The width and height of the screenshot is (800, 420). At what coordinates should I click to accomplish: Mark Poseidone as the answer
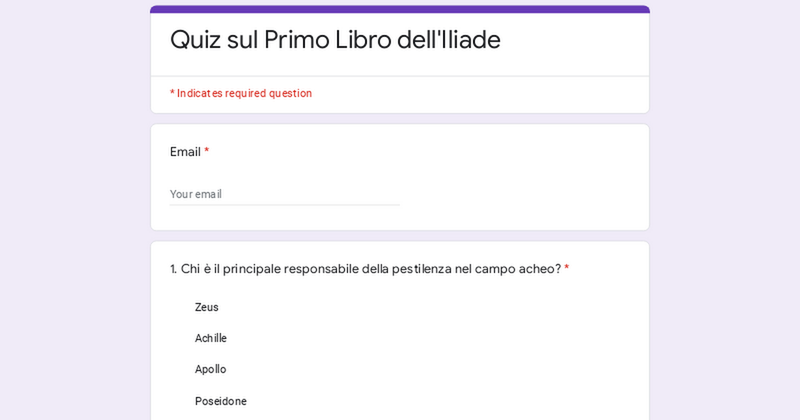coord(220,401)
